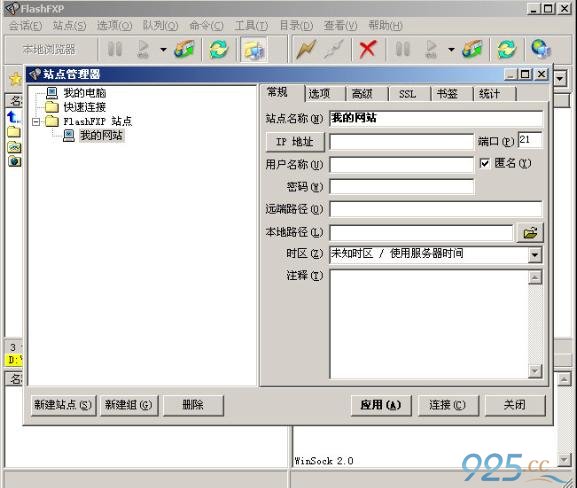Open the 选项 menu
This screenshot has width=577, height=488.
tap(114, 25)
